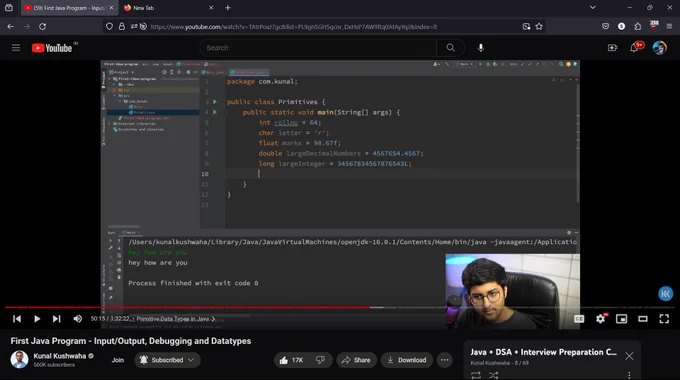The width and height of the screenshot is (680, 380).
Task: Click the address bar URL
Action: coord(294,26)
